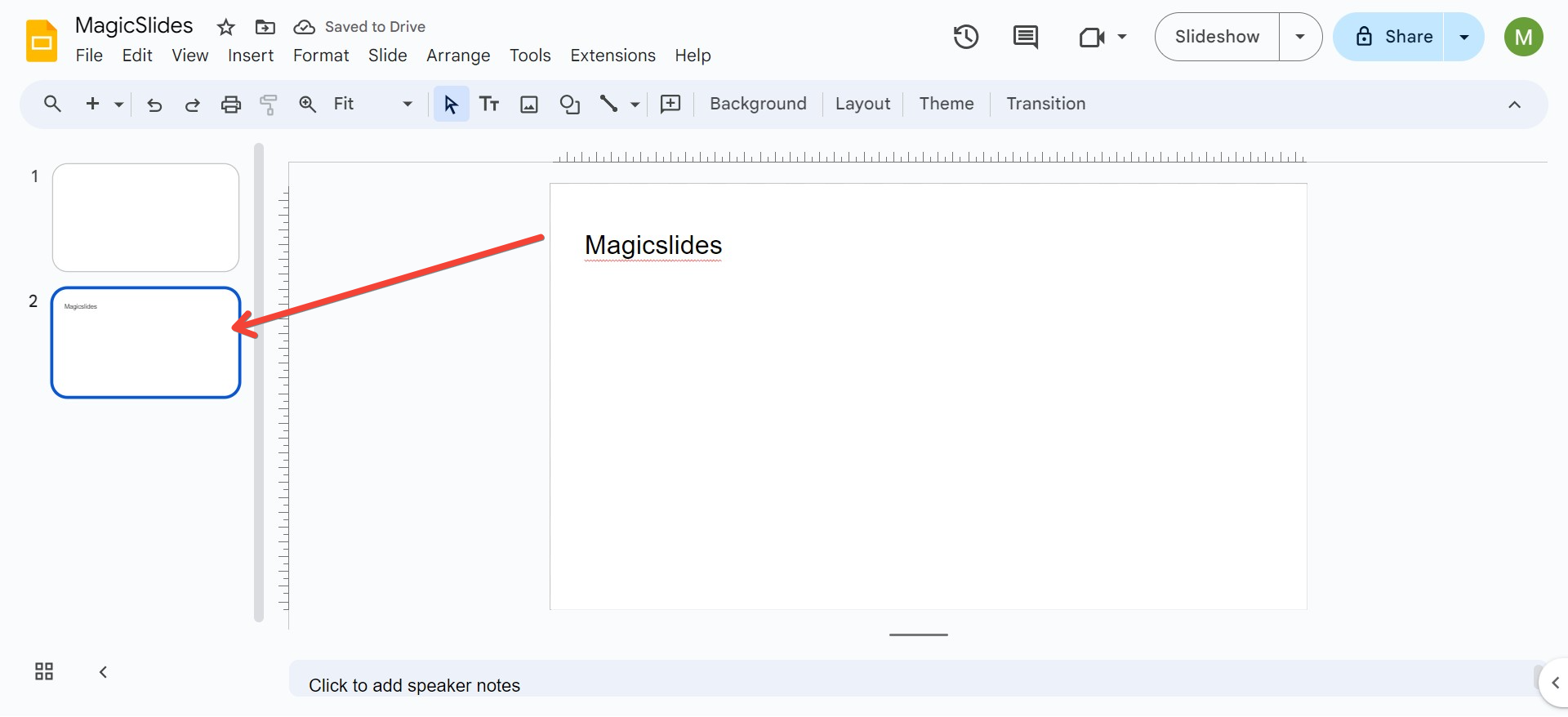Open the File menu

coord(89,56)
